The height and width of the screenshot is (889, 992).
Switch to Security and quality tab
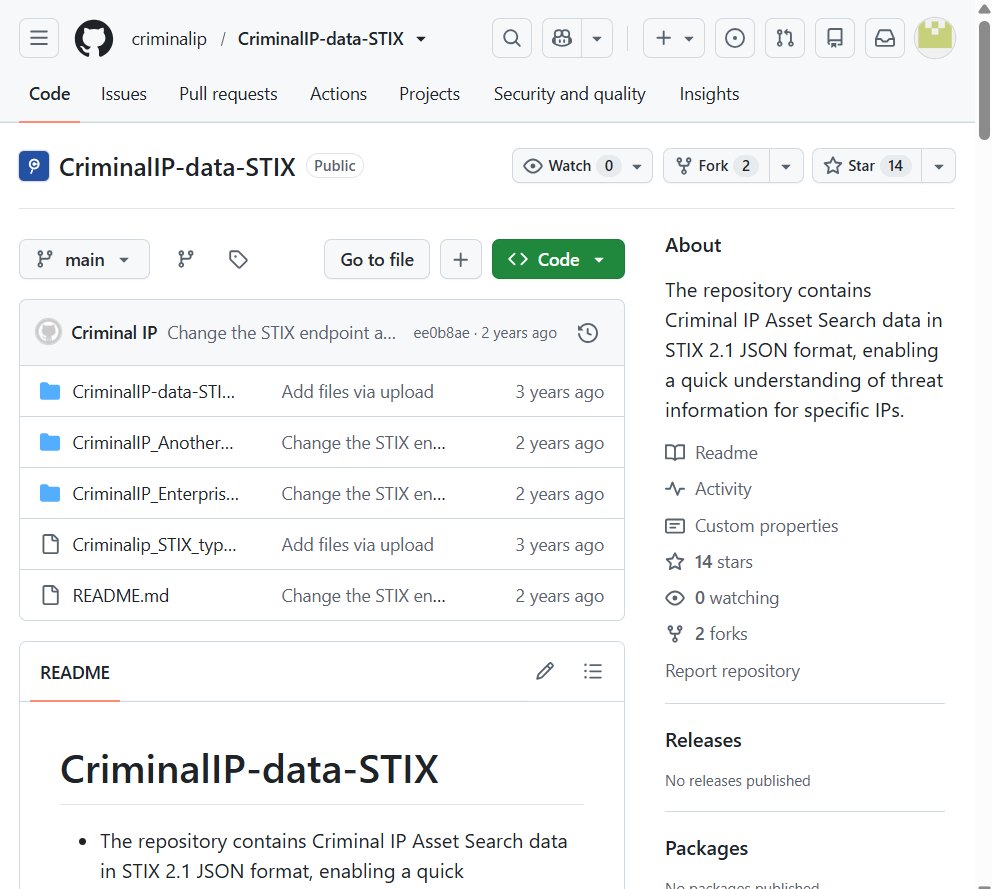(x=569, y=94)
